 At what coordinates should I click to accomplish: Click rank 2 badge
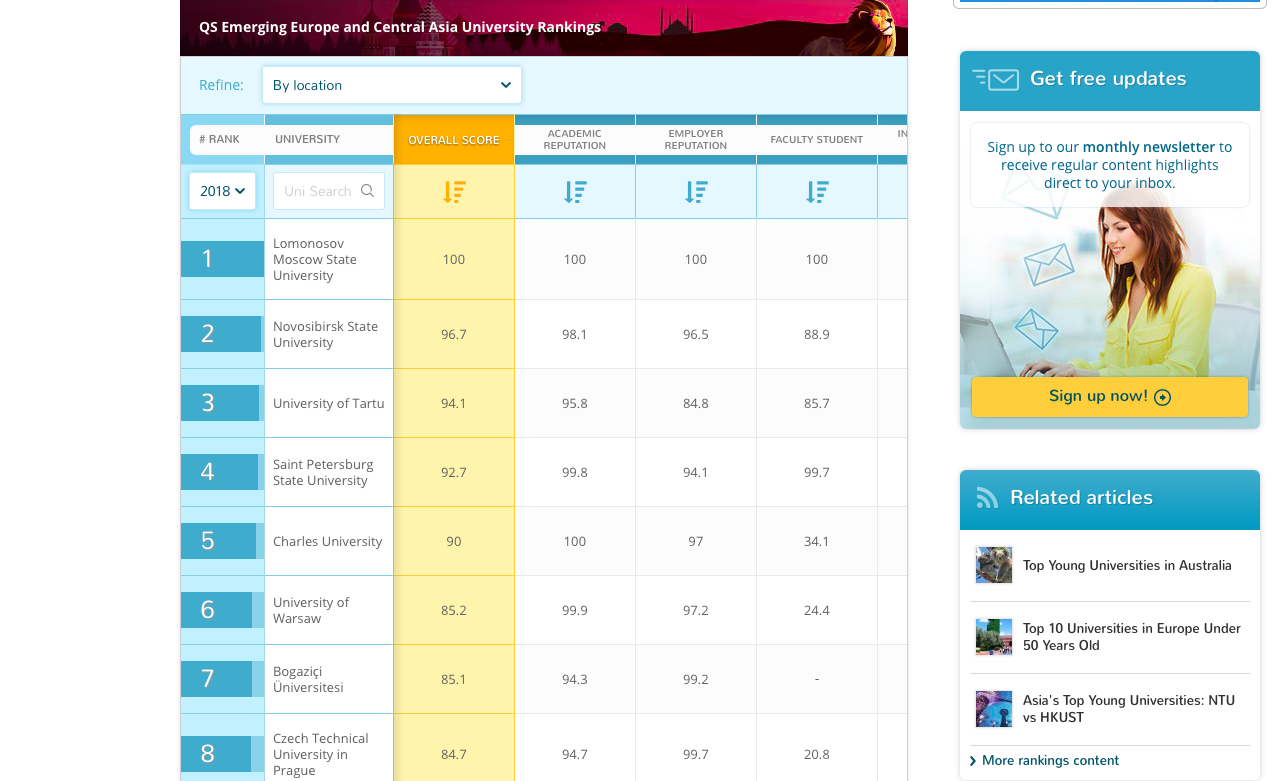click(x=221, y=334)
